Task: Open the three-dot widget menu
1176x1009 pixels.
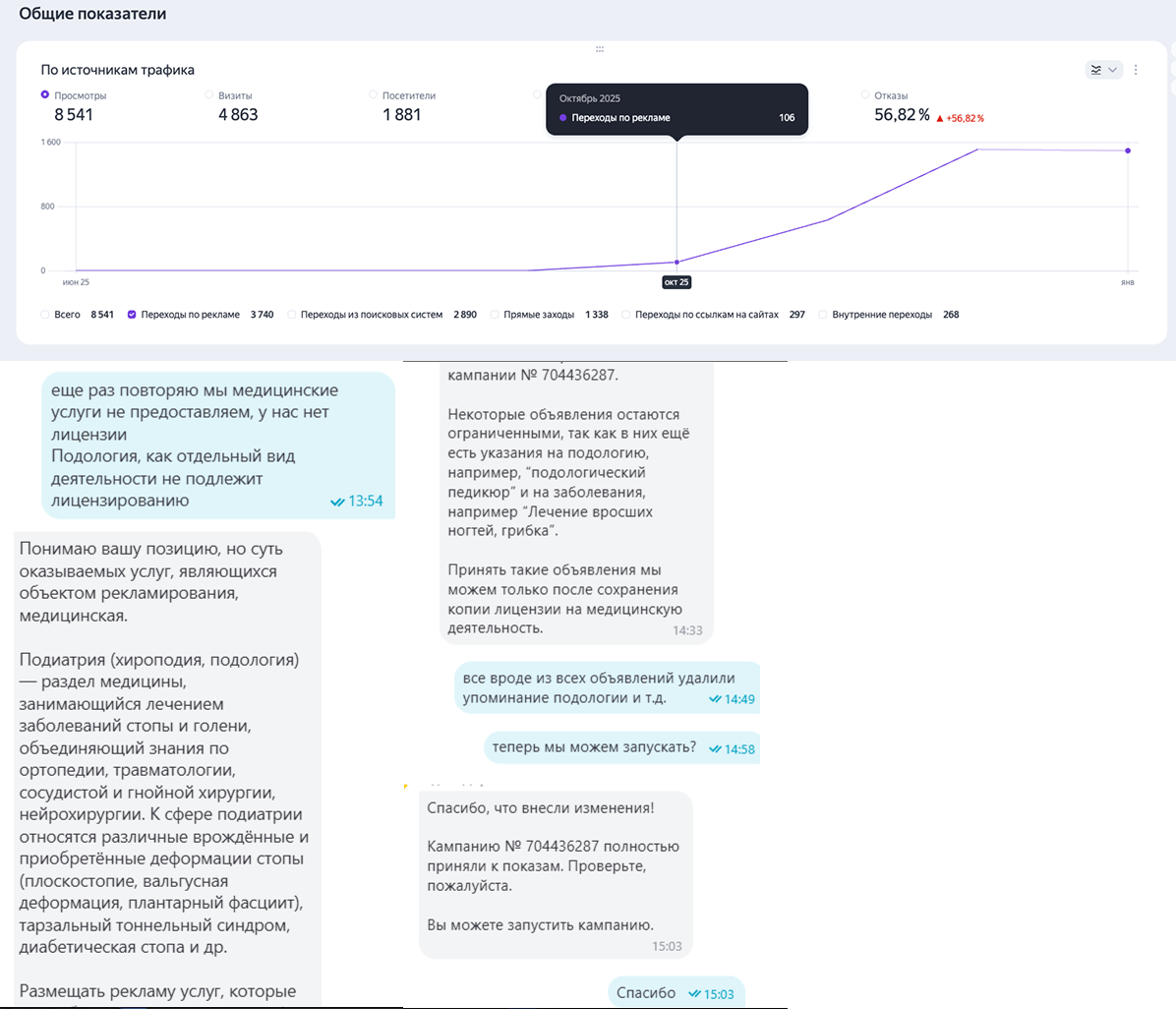Action: click(1136, 70)
